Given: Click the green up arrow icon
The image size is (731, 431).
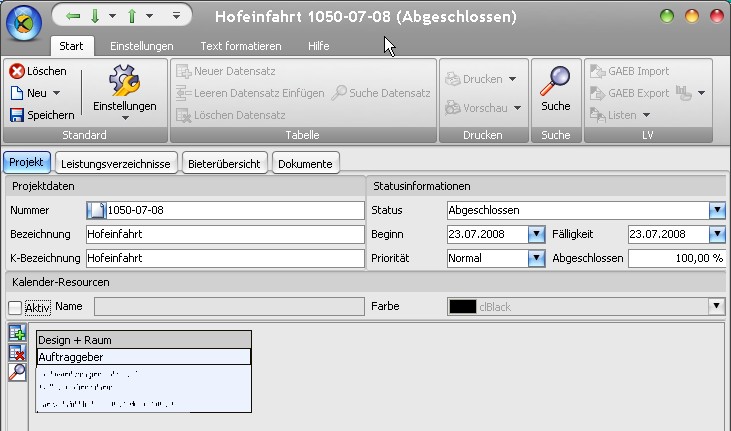Looking at the screenshot, I should 132,16.
